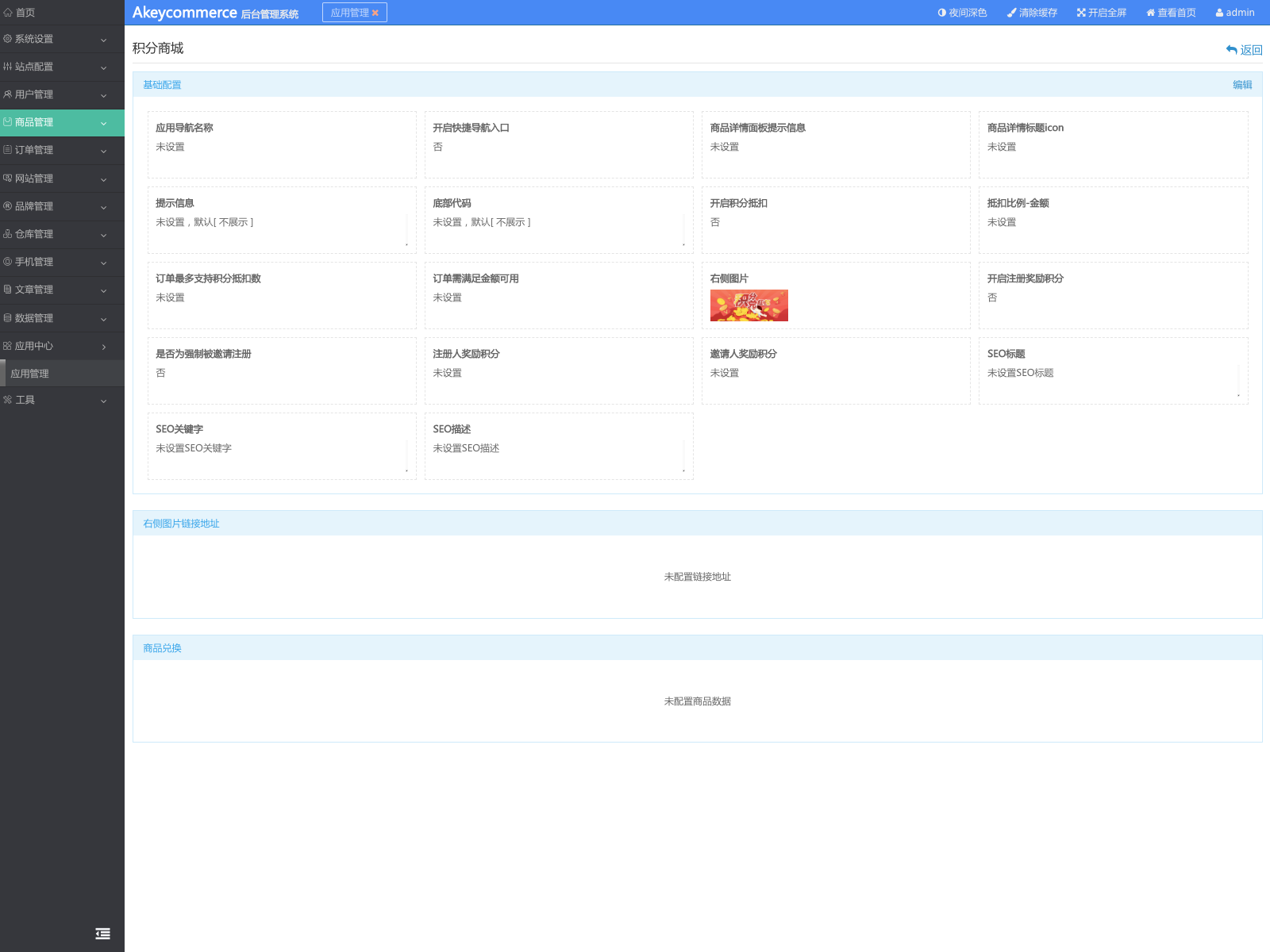Clear cache from top bar
The image size is (1270, 952).
click(x=1032, y=13)
